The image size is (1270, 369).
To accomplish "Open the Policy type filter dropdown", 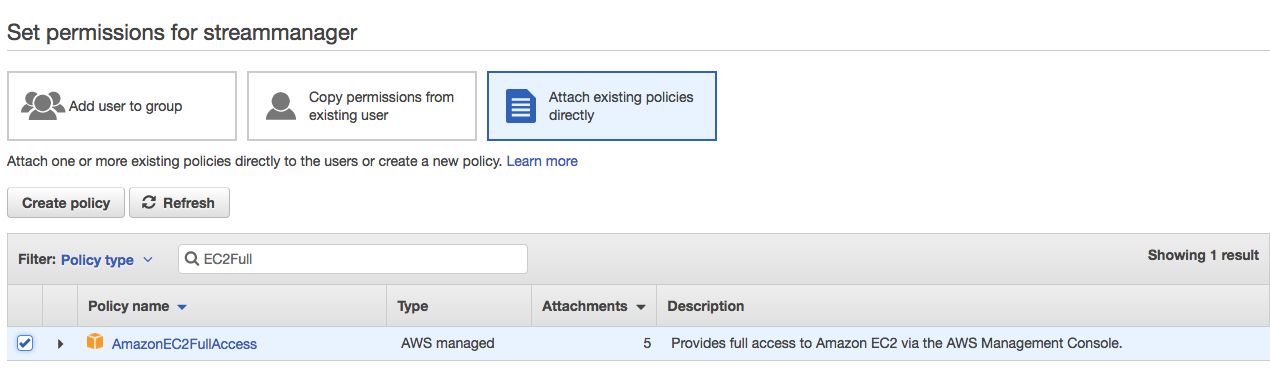I will (107, 260).
